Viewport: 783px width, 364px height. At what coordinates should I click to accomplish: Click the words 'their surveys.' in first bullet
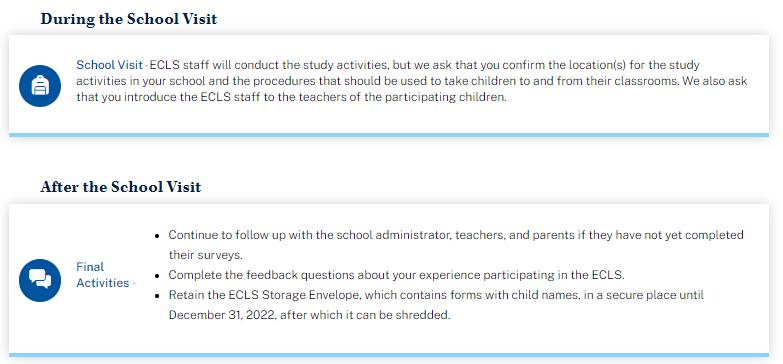pos(205,255)
